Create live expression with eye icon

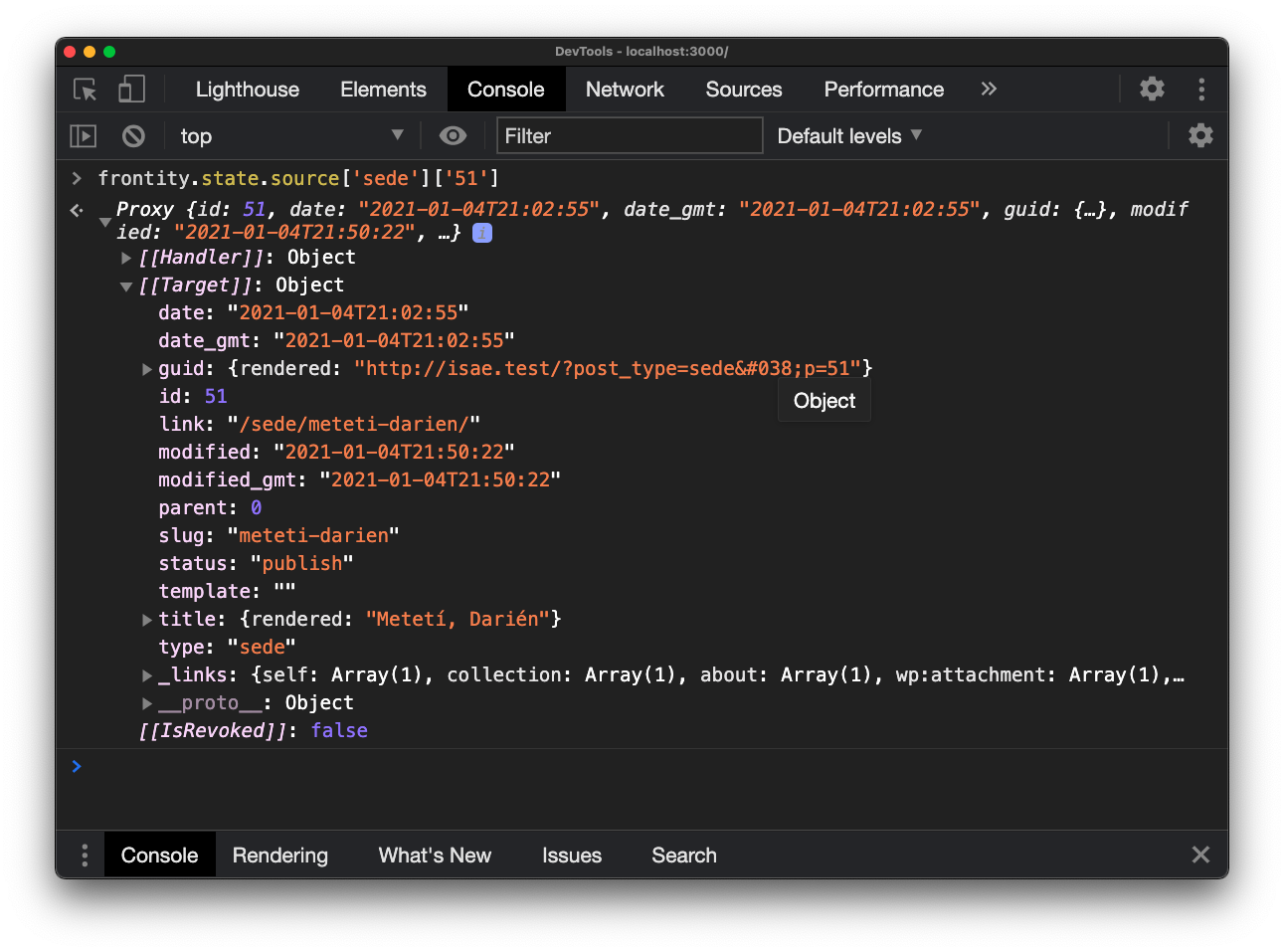pyautogui.click(x=453, y=136)
